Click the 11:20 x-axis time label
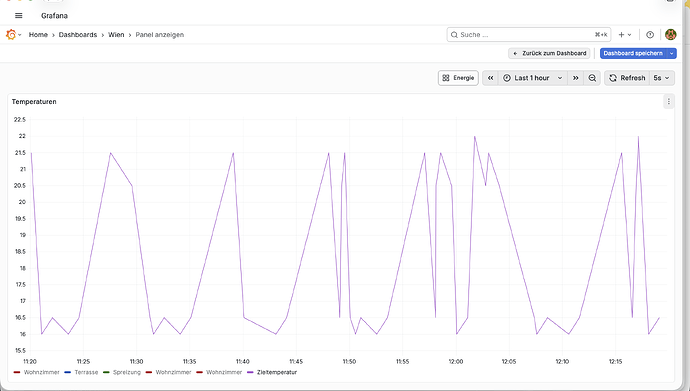This screenshot has height=391, width=690. pos(30,362)
